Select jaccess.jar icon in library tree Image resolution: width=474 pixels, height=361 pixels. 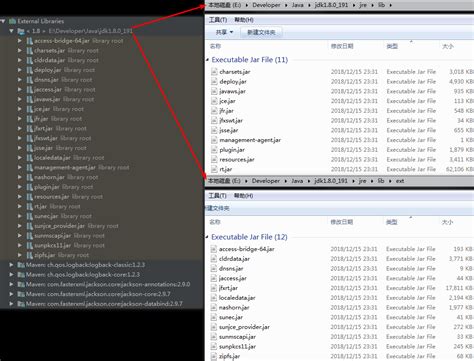click(29, 89)
